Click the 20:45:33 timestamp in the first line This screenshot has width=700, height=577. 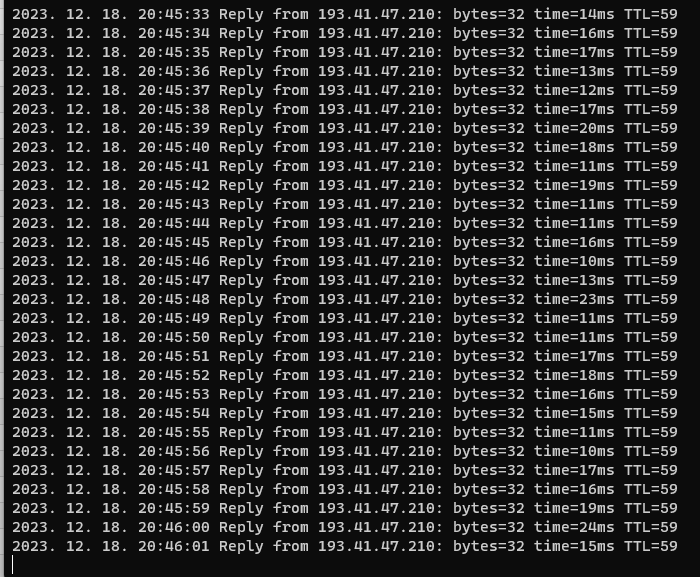[174, 14]
